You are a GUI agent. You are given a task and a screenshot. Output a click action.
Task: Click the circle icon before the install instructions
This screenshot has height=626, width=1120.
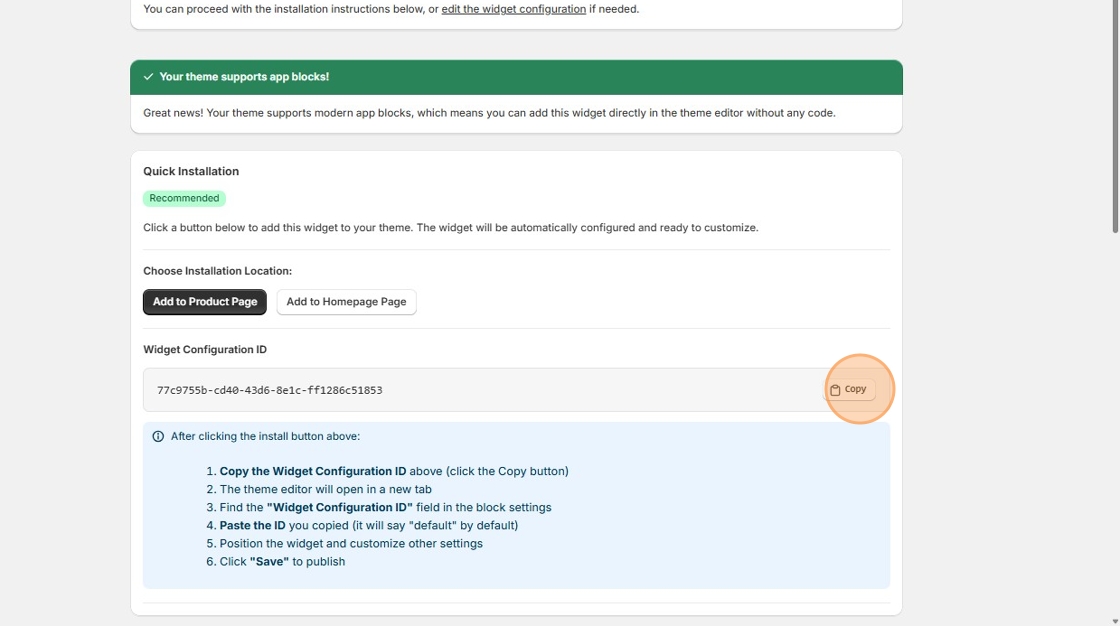pos(158,436)
